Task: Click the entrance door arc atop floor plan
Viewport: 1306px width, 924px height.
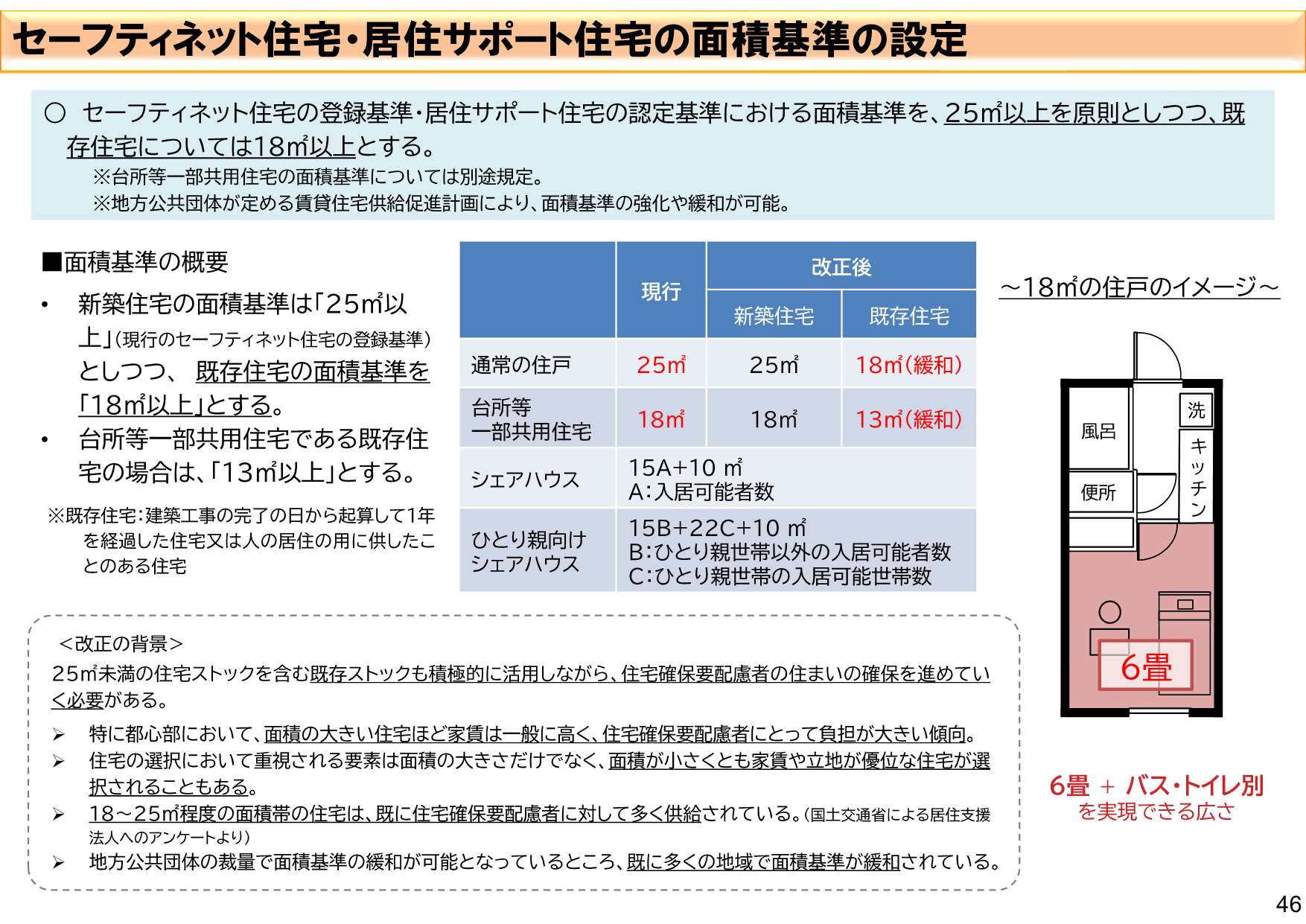Action: pos(1158,356)
